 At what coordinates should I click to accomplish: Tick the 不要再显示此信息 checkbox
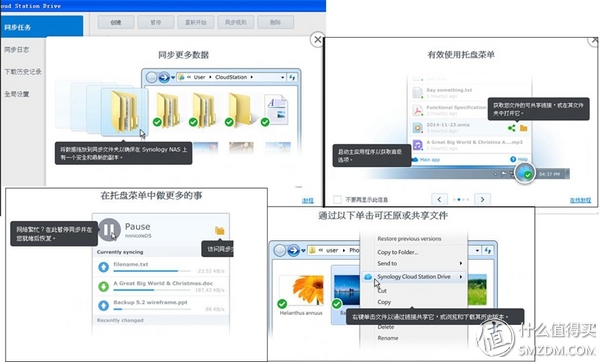click(337, 199)
